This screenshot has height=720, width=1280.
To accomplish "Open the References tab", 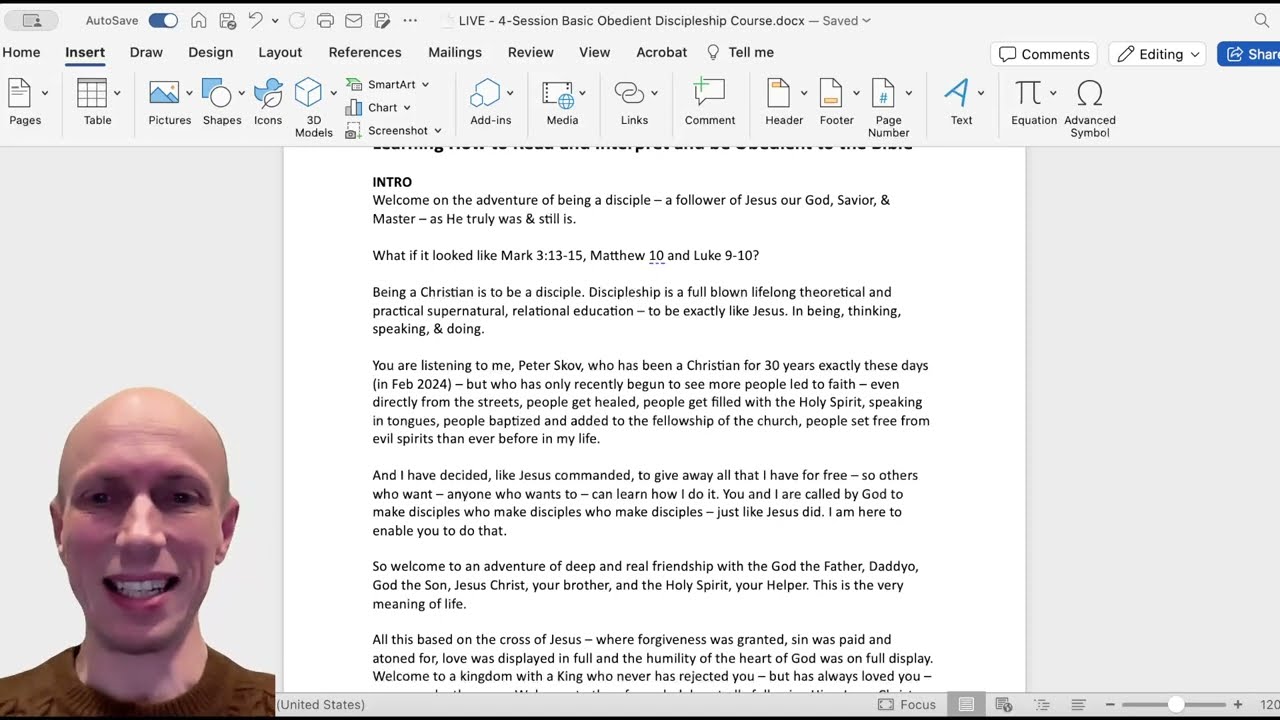I will [x=365, y=52].
